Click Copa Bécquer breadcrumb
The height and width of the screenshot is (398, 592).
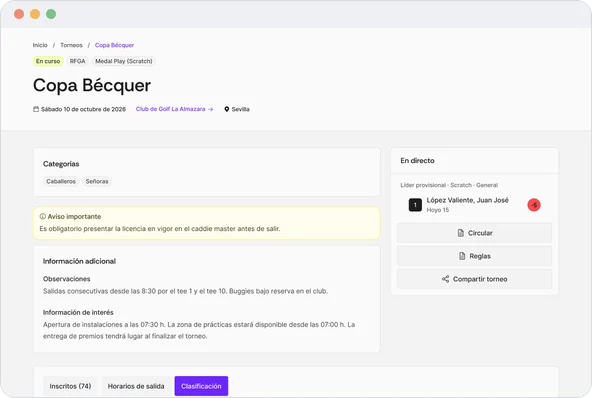(x=114, y=45)
